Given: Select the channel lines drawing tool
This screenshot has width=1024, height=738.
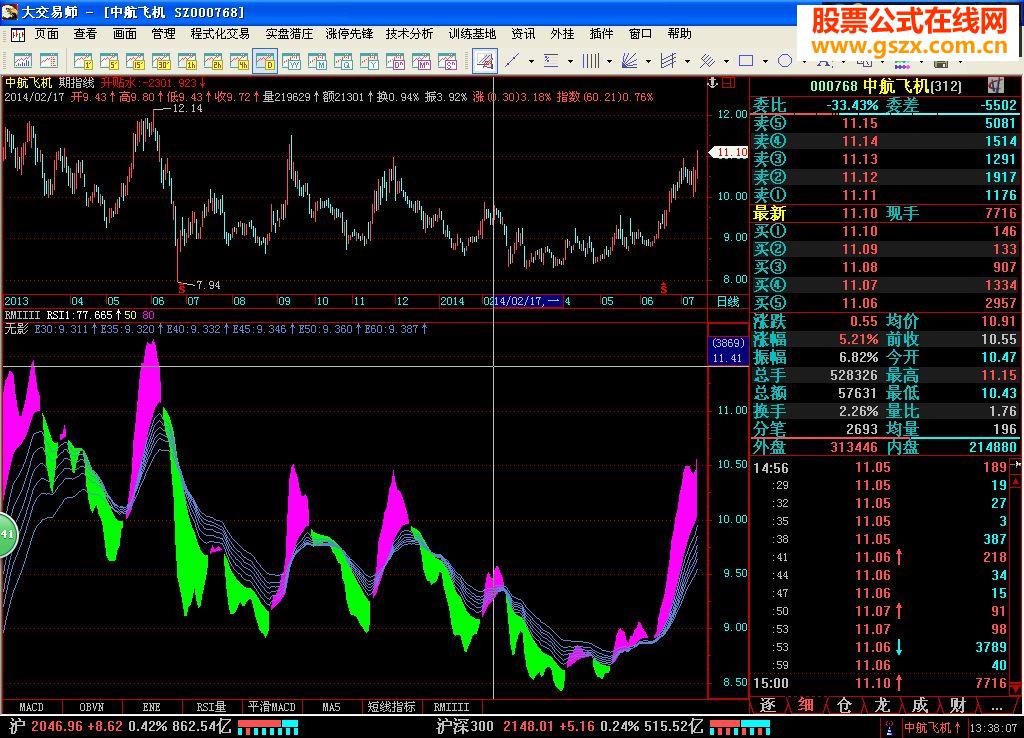Looking at the screenshot, I should pos(668,61).
